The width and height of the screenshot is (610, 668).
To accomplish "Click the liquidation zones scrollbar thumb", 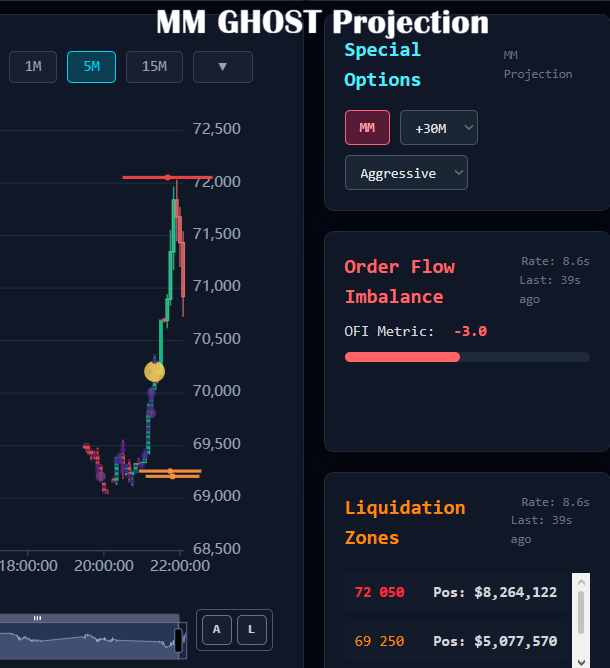I will (581, 613).
